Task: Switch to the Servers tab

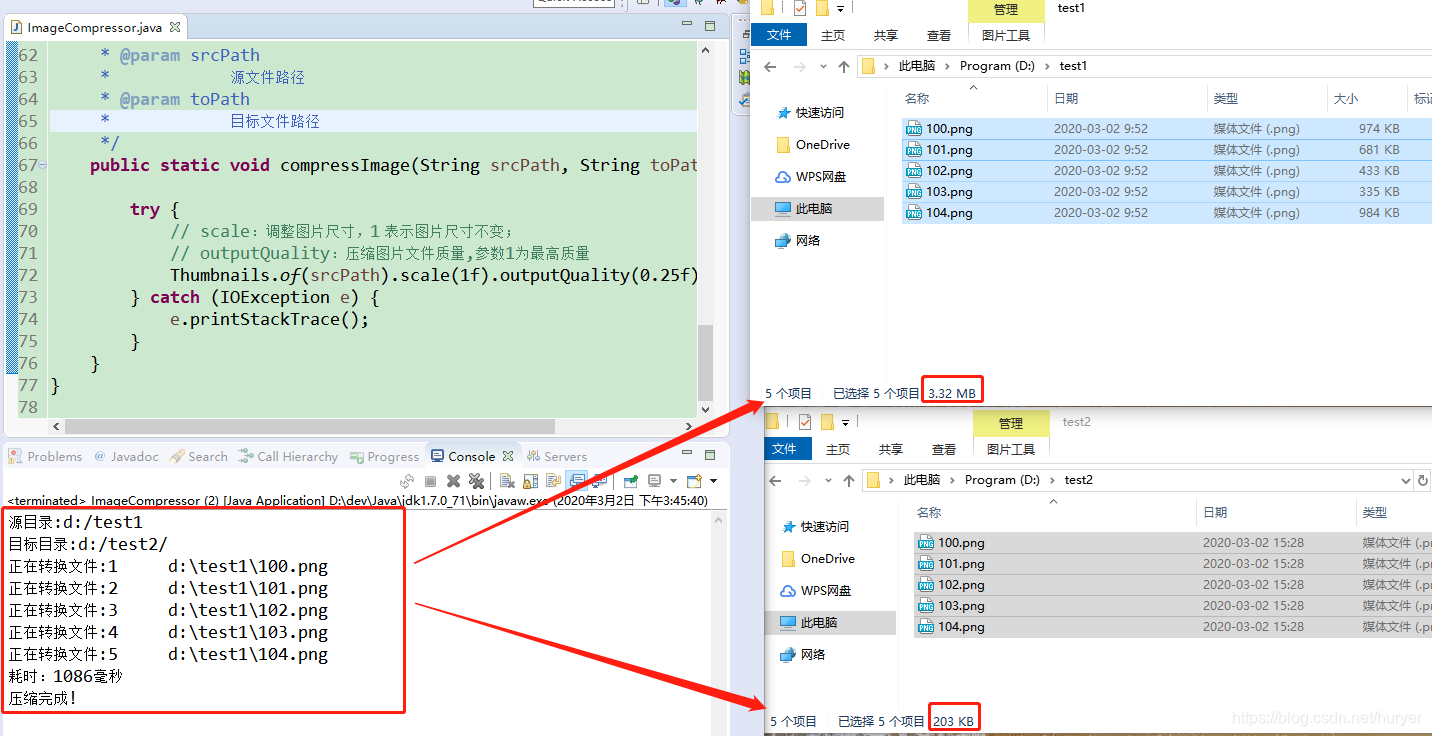Action: 557,456
